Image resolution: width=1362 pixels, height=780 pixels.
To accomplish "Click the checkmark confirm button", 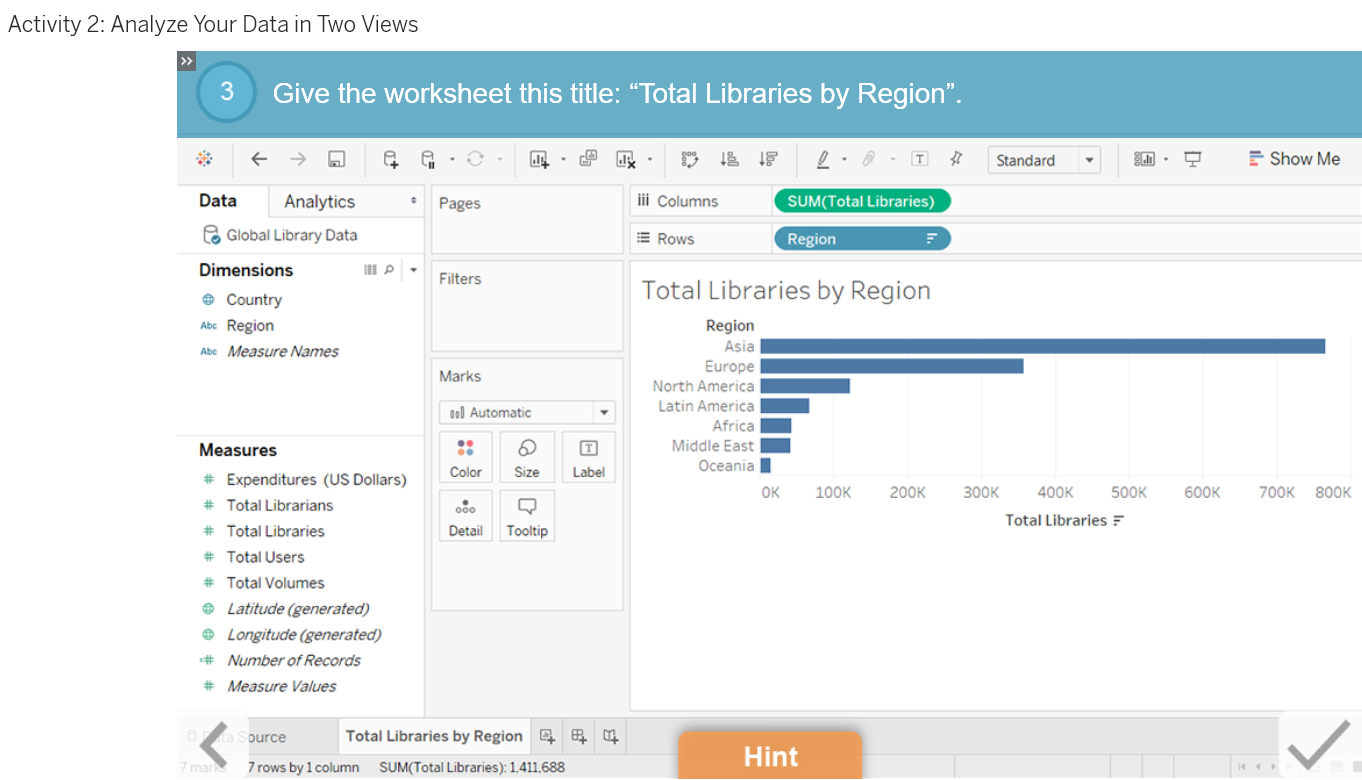I will click(1319, 745).
